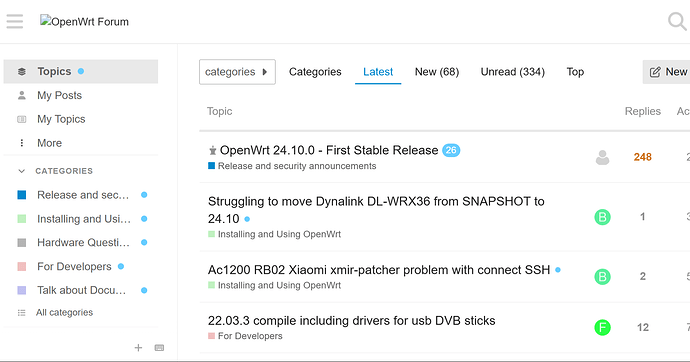Click the green F avatar on DVB topic
690x362 pixels.
[x=602, y=327]
